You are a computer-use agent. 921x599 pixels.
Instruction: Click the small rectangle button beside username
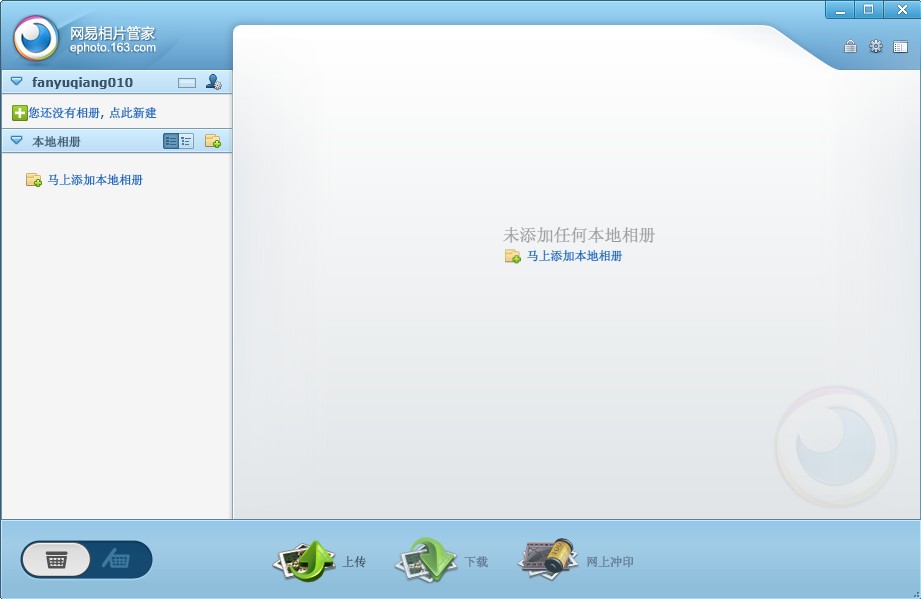(x=187, y=82)
